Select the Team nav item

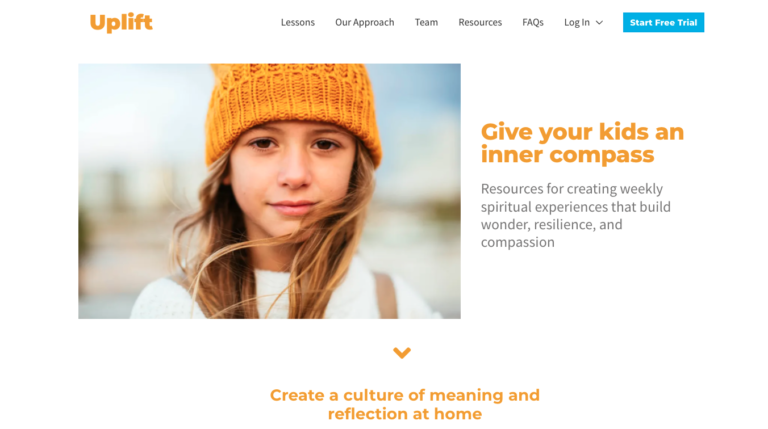click(x=426, y=23)
